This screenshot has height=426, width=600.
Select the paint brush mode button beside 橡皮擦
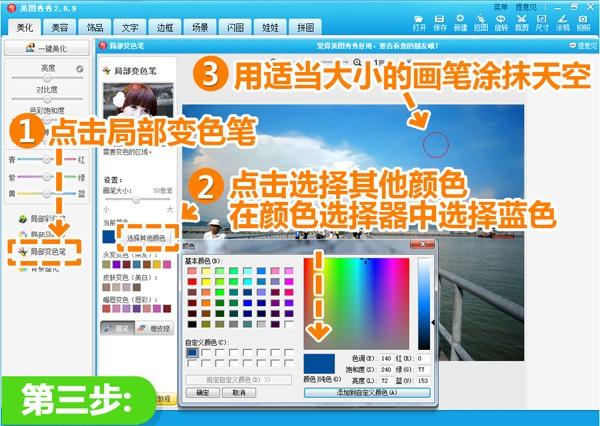click(118, 328)
